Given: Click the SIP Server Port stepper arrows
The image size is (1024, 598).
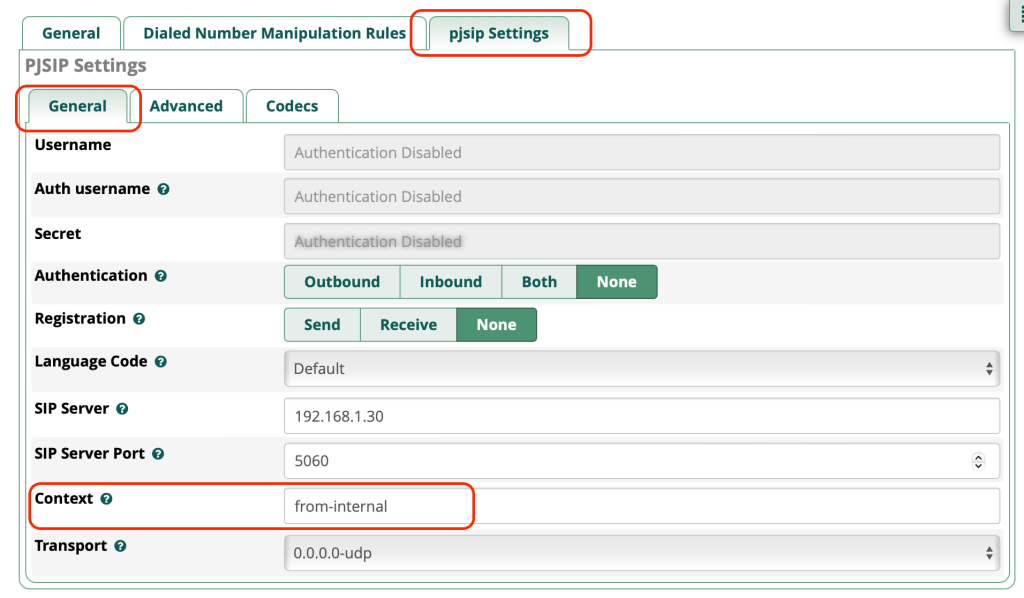Looking at the screenshot, I should click(x=978, y=461).
